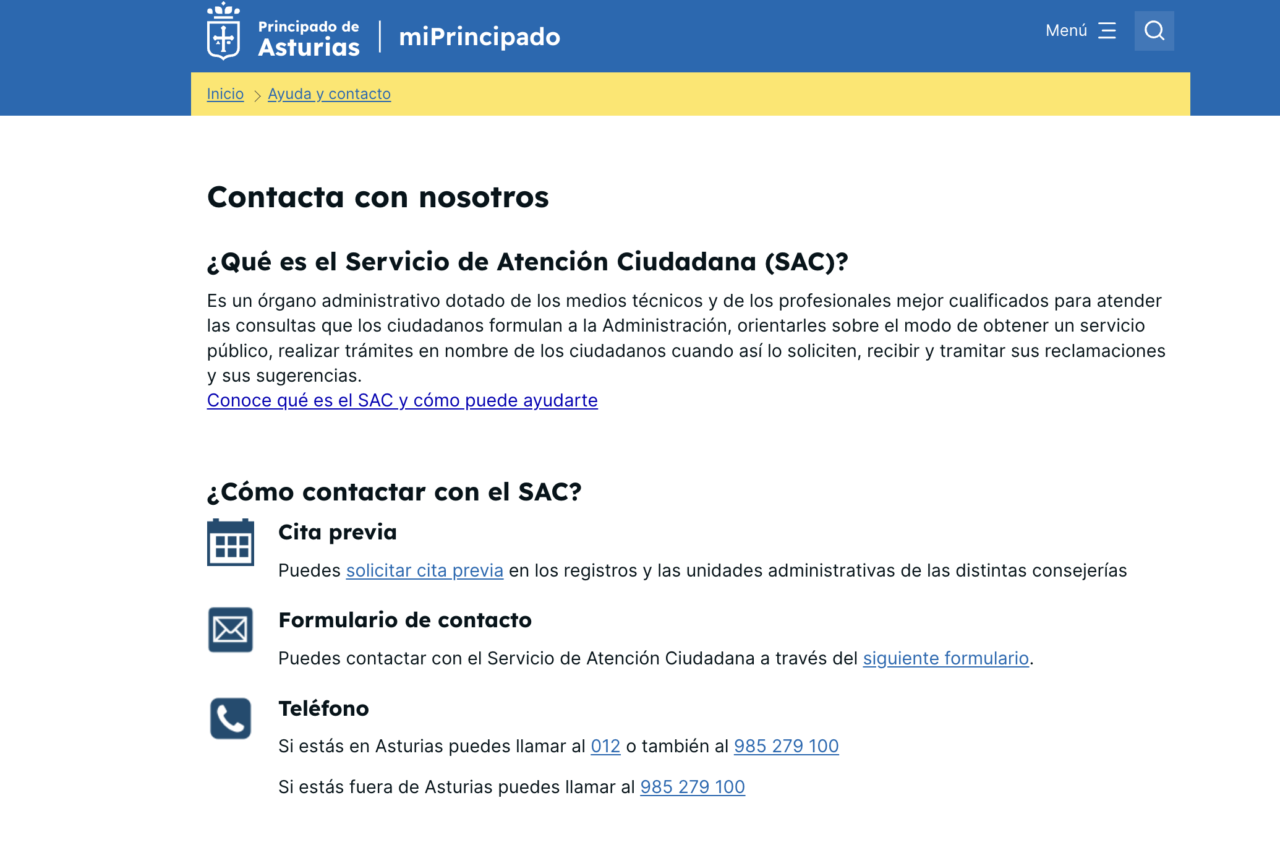Click the envelope icon for Formulario de contacto
Image resolution: width=1280 pixels, height=850 pixels.
click(x=230, y=630)
